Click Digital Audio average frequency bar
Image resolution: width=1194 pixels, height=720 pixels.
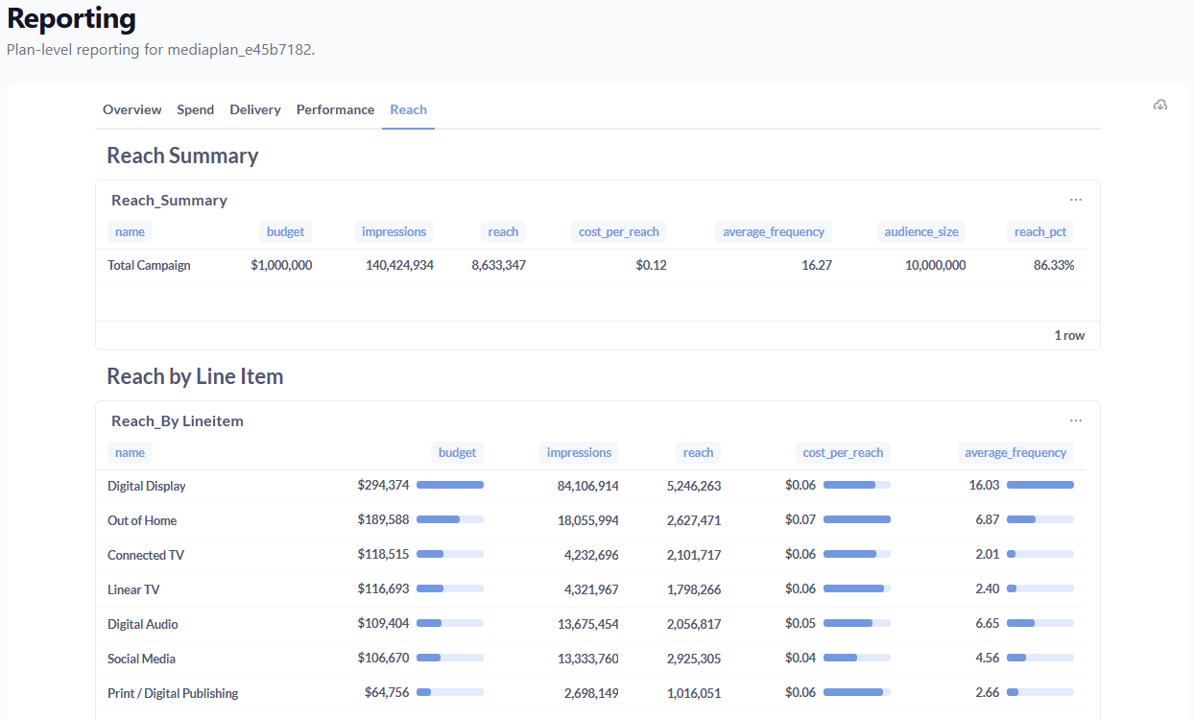[x=1040, y=623]
